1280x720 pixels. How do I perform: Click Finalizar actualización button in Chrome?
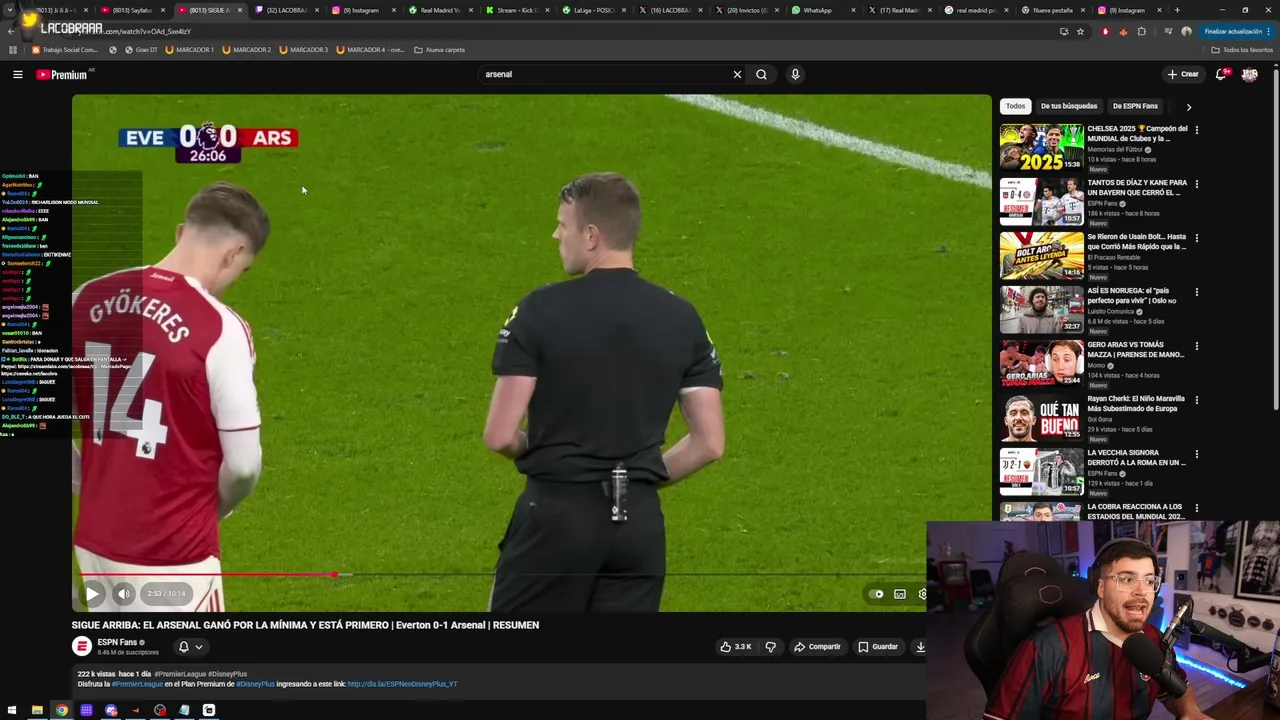(x=1237, y=31)
